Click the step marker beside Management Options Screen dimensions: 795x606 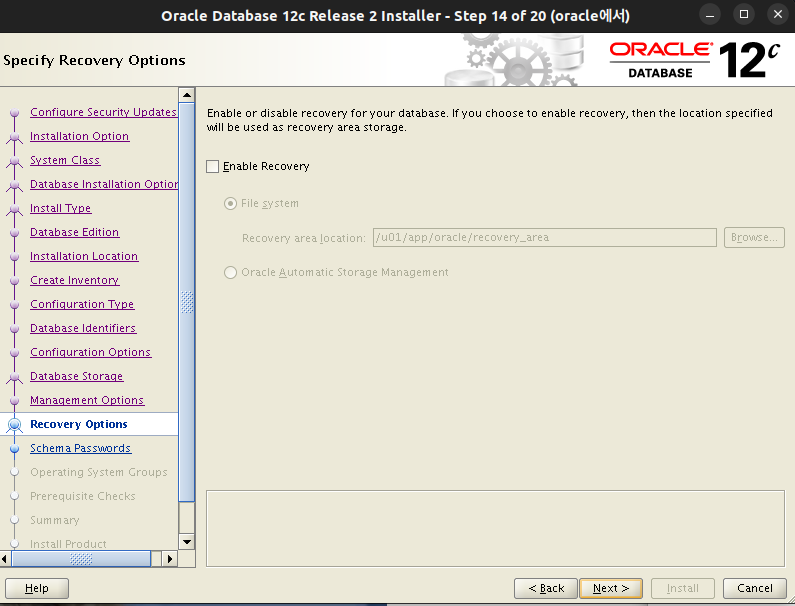(x=15, y=401)
